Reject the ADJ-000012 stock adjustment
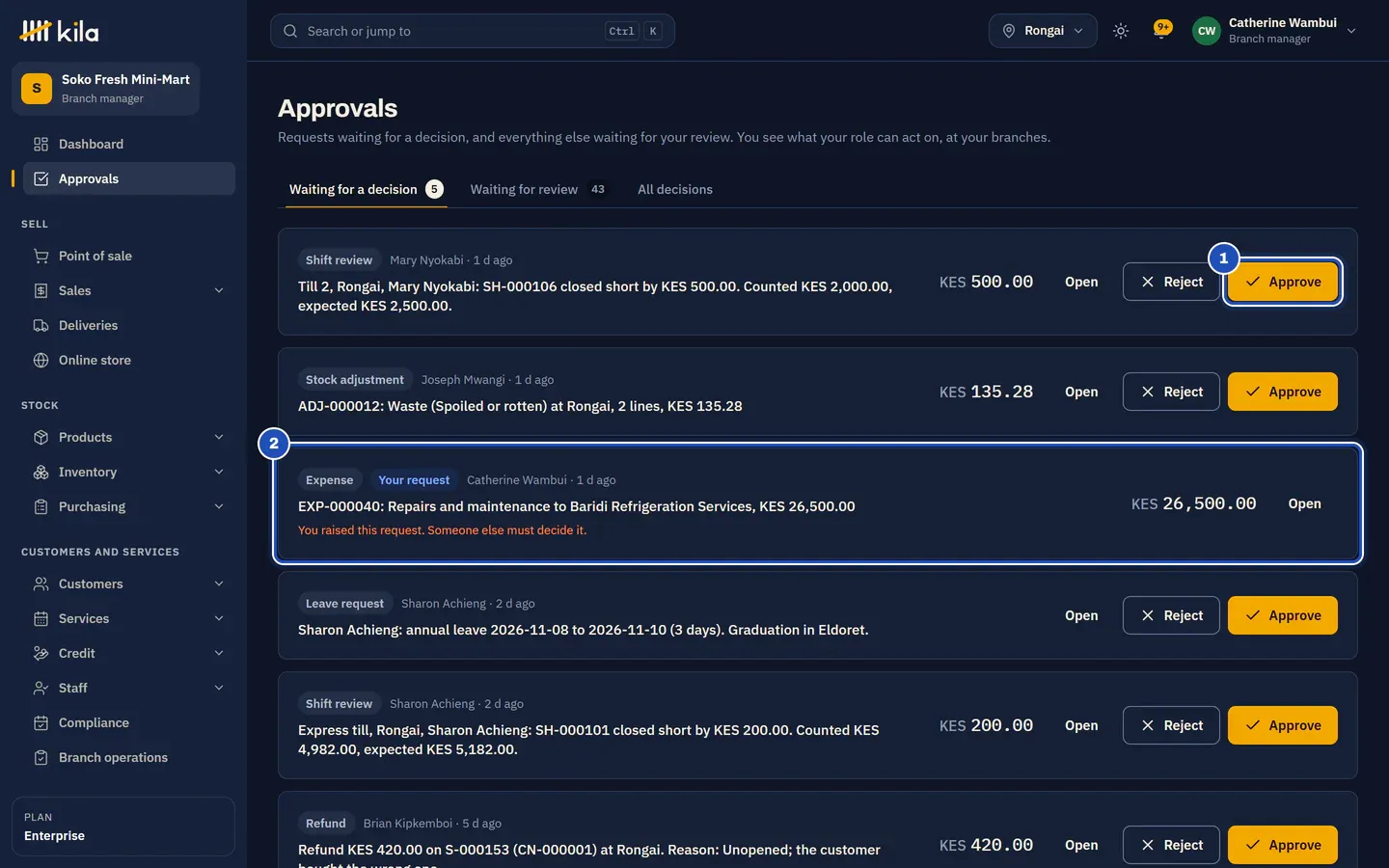 pos(1171,392)
